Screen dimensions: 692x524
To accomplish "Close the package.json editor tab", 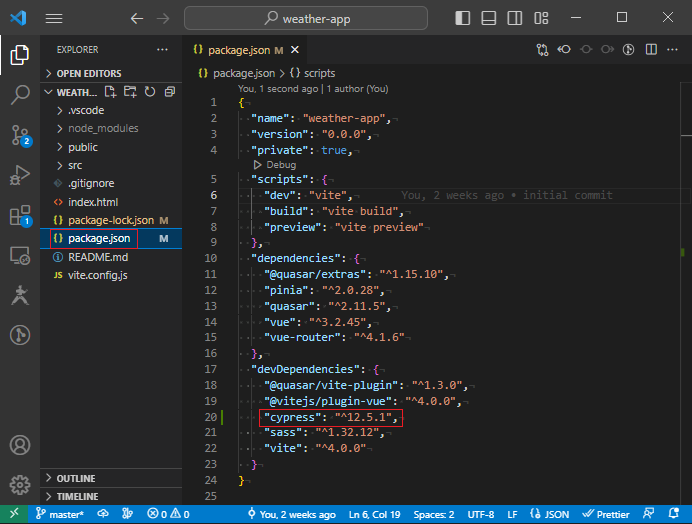I will pos(295,50).
